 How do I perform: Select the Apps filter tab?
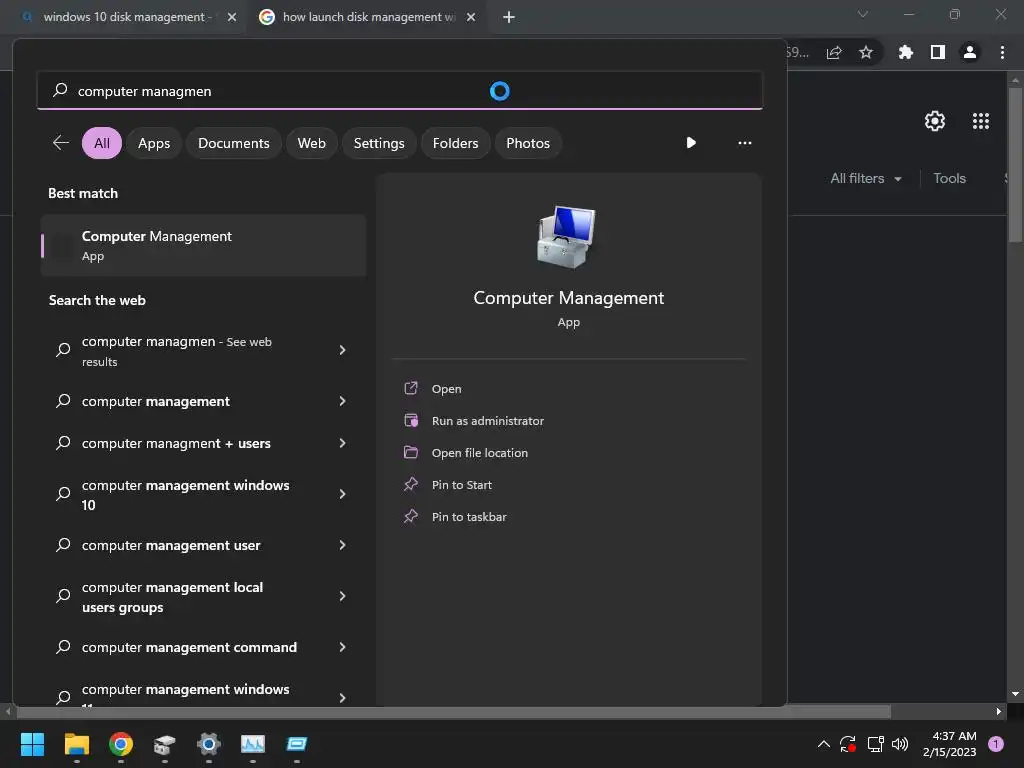[154, 143]
